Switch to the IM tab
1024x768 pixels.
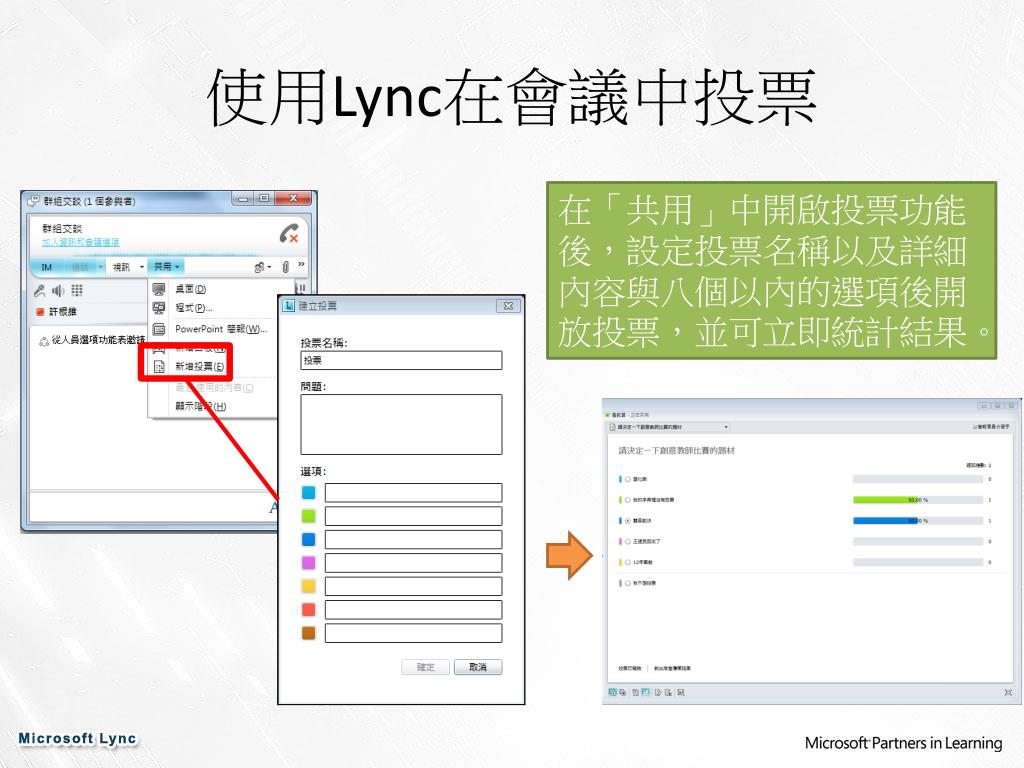(47, 267)
